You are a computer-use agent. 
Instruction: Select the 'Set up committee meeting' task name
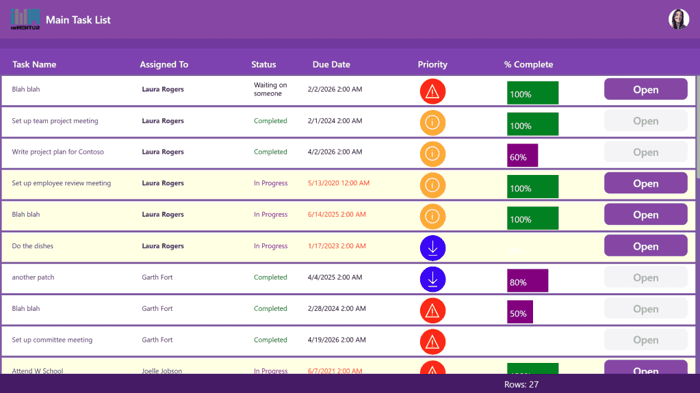coord(52,340)
